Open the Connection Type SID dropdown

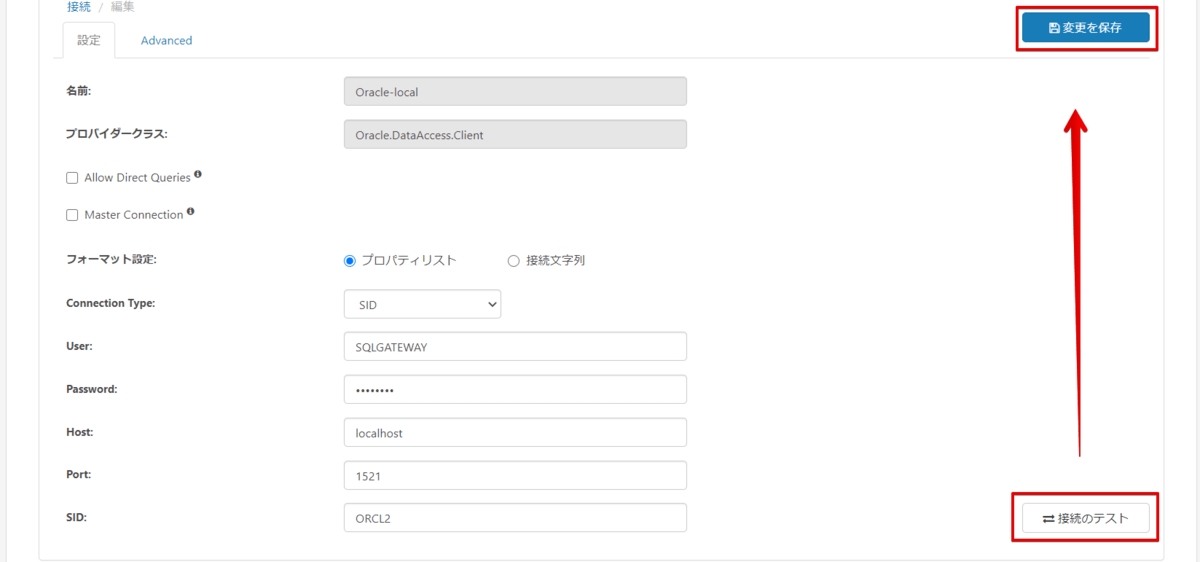[x=422, y=304]
